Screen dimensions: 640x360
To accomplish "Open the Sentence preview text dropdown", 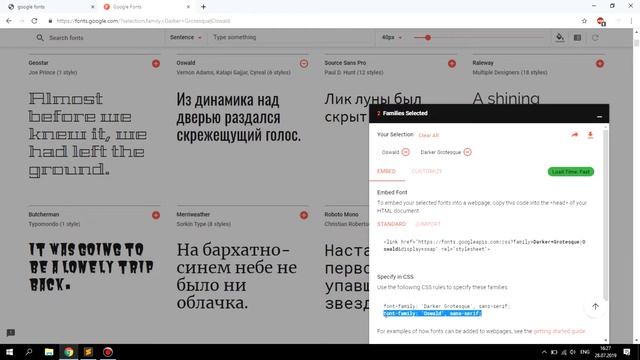I will 186,37.
